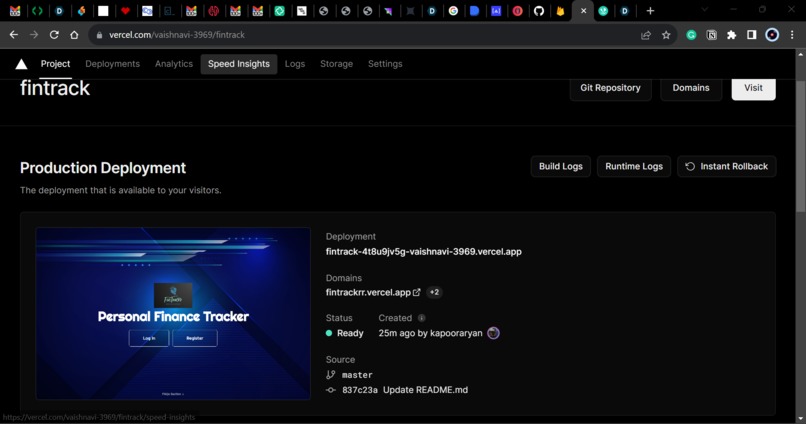Open the Chrome profile avatar
Viewport: 806px width, 424px height.
click(772, 35)
